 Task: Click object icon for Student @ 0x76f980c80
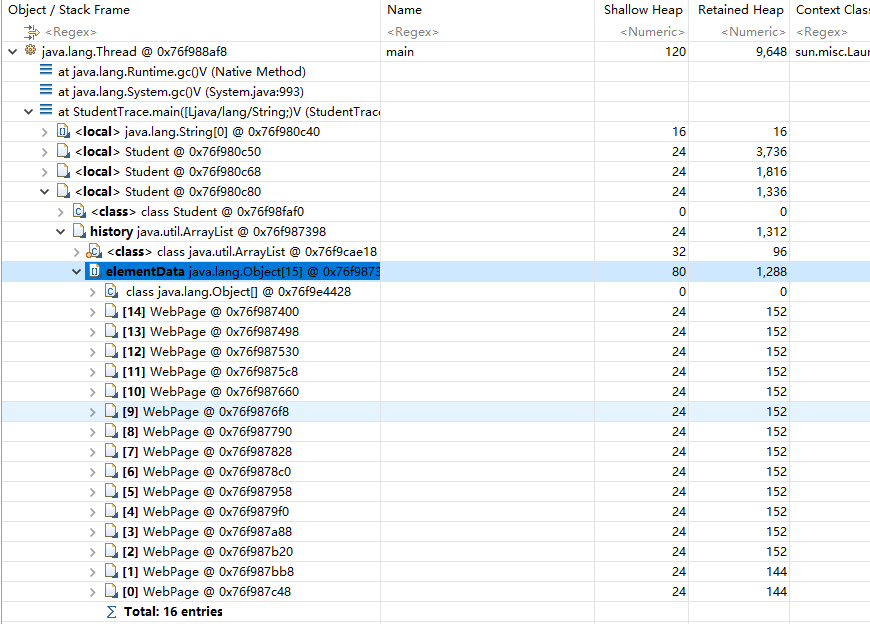coord(63,191)
